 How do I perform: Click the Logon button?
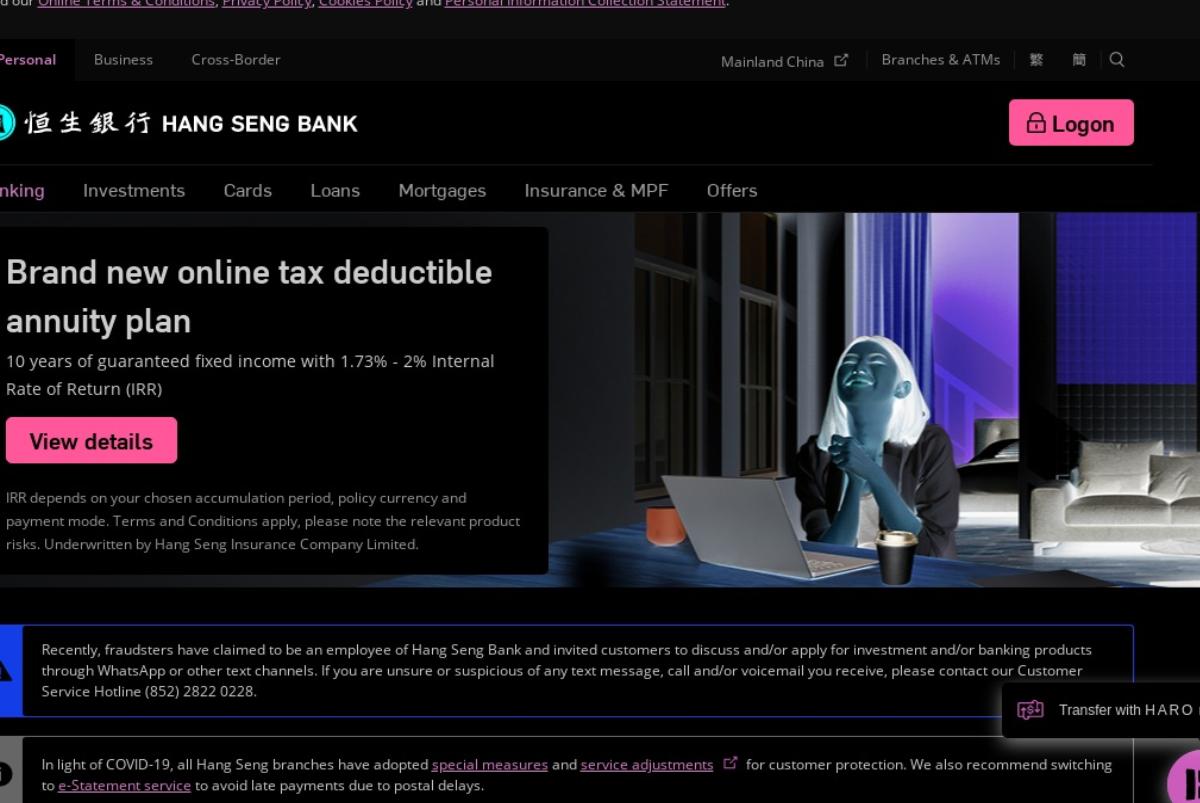[x=1071, y=123]
